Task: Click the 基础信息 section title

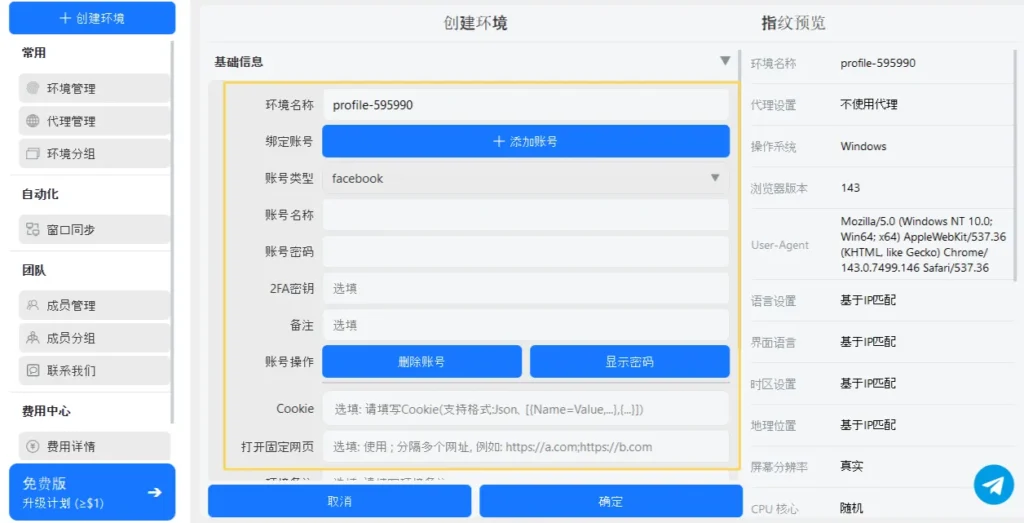Action: pos(239,62)
